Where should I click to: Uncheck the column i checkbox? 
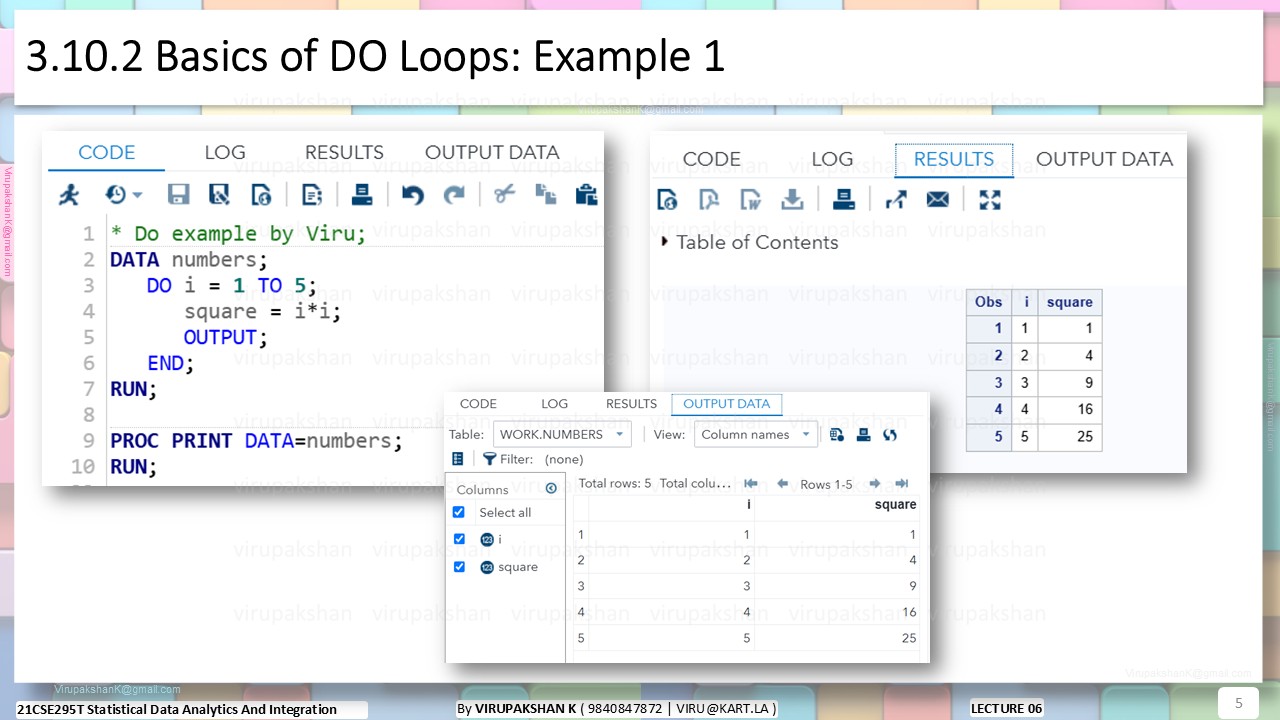[x=459, y=539]
